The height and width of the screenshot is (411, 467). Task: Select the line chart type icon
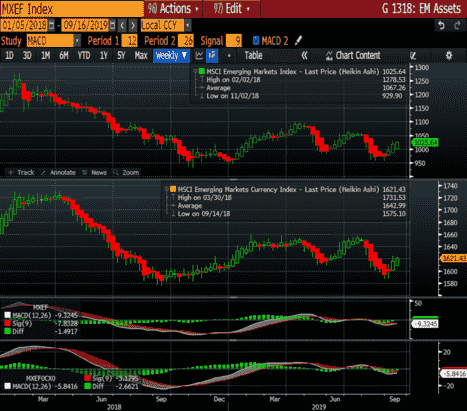pos(199,55)
